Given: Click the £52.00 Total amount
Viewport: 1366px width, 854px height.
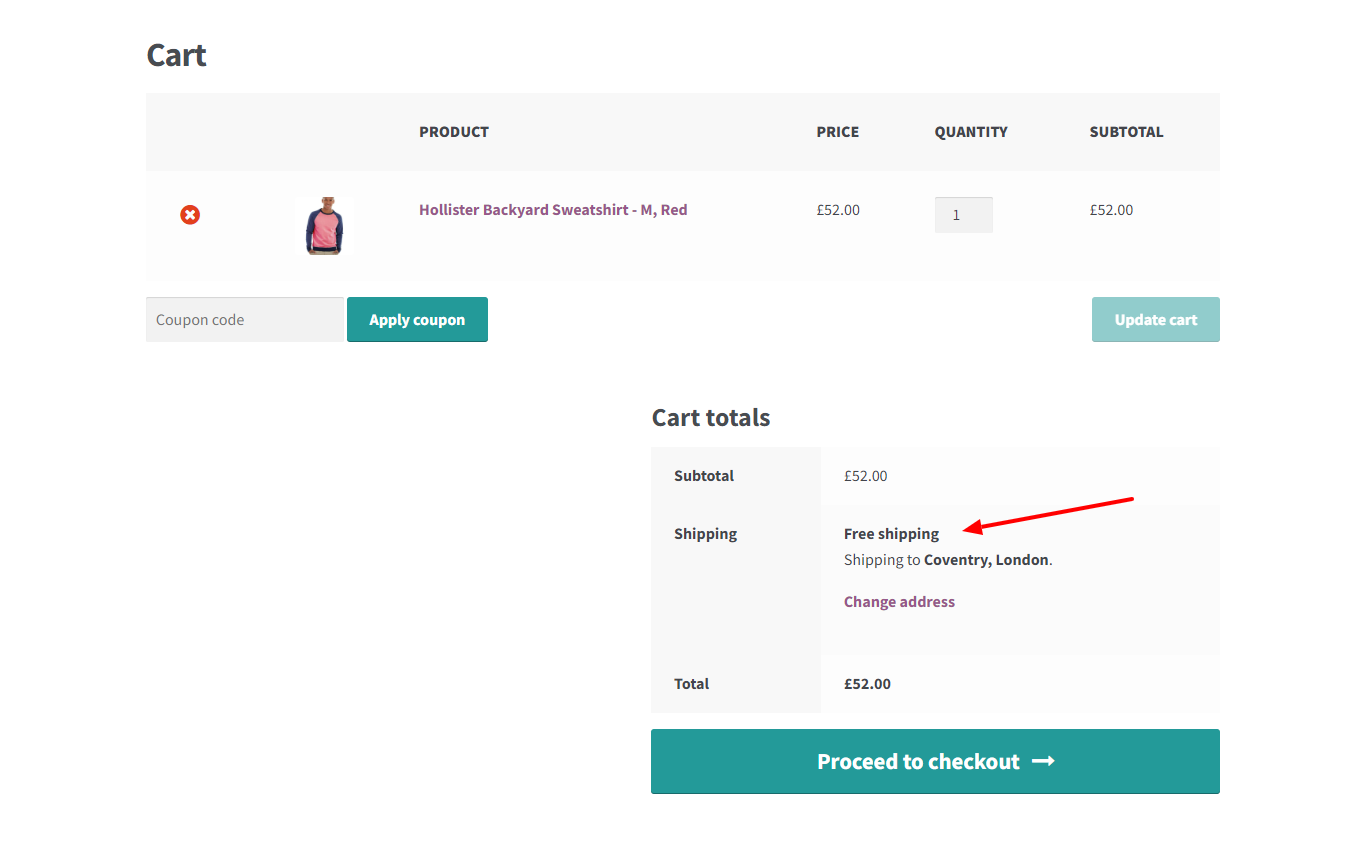Looking at the screenshot, I should tap(866, 683).
